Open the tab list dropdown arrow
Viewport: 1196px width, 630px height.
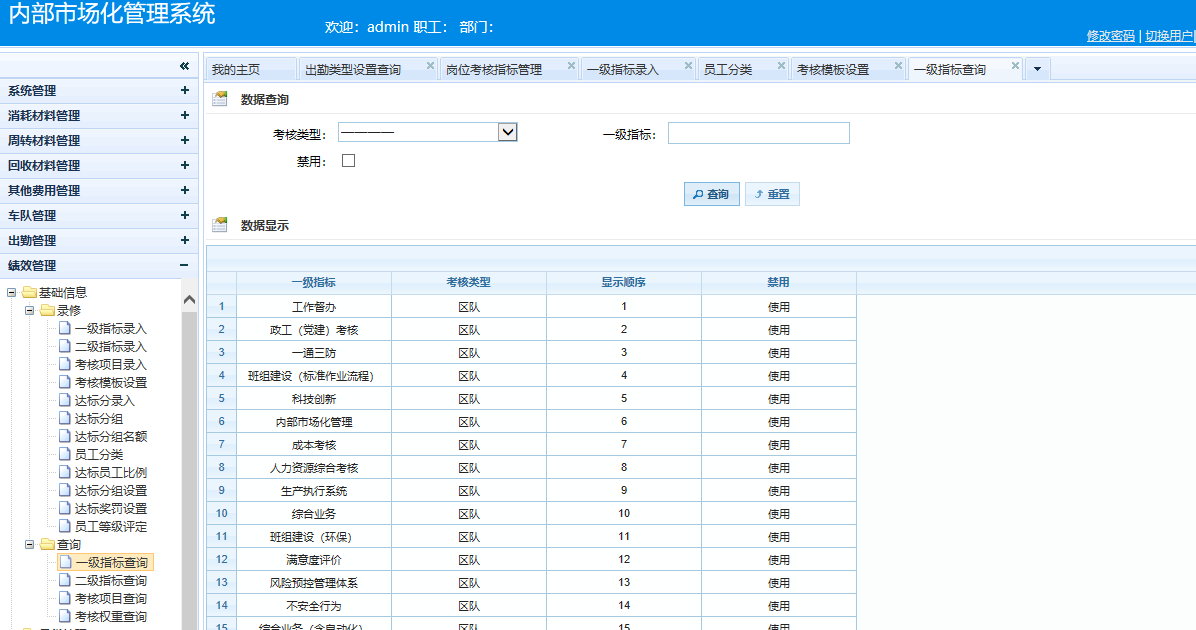point(1037,69)
